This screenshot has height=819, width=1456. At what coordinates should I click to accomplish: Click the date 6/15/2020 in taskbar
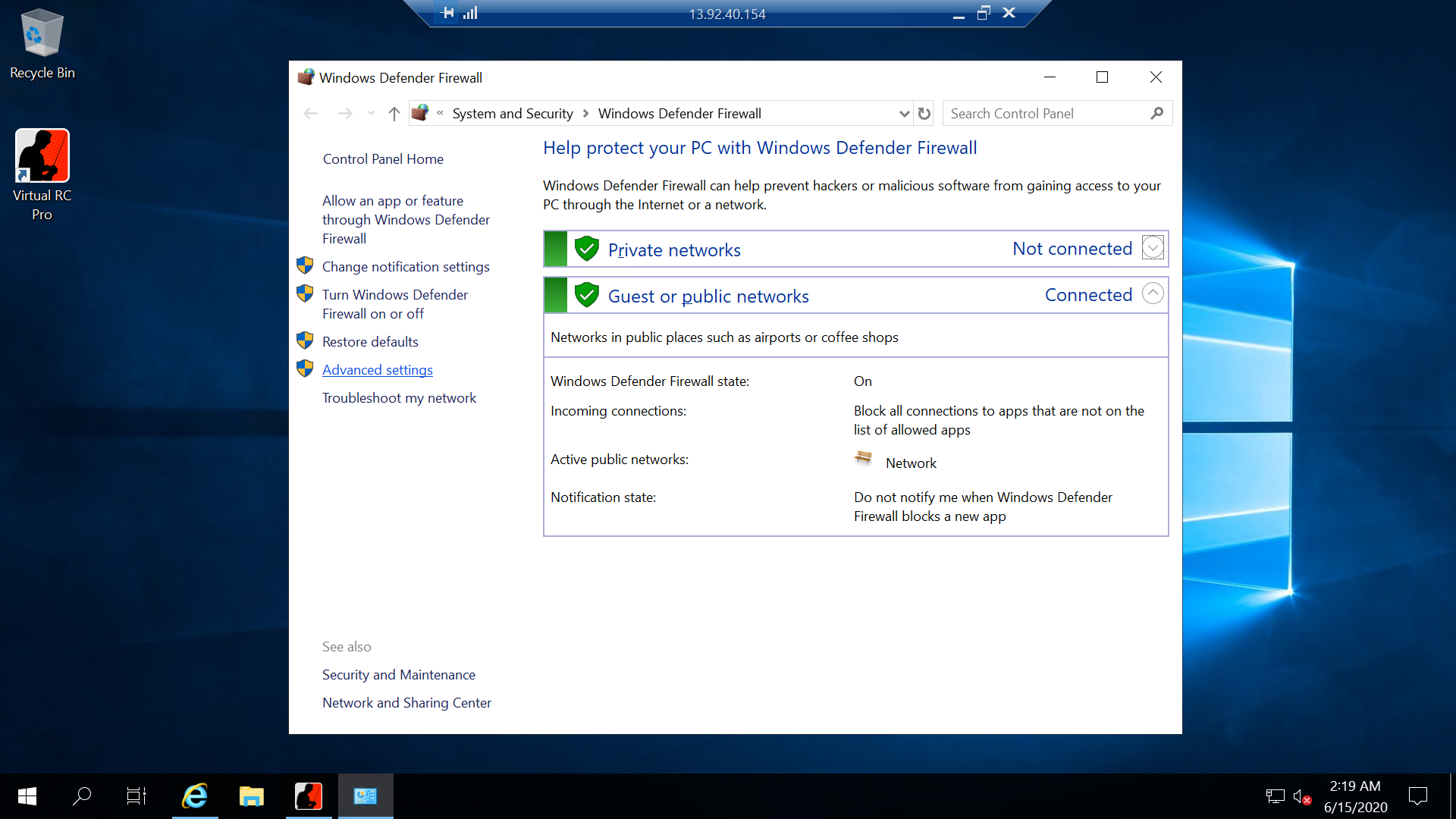point(1355,808)
